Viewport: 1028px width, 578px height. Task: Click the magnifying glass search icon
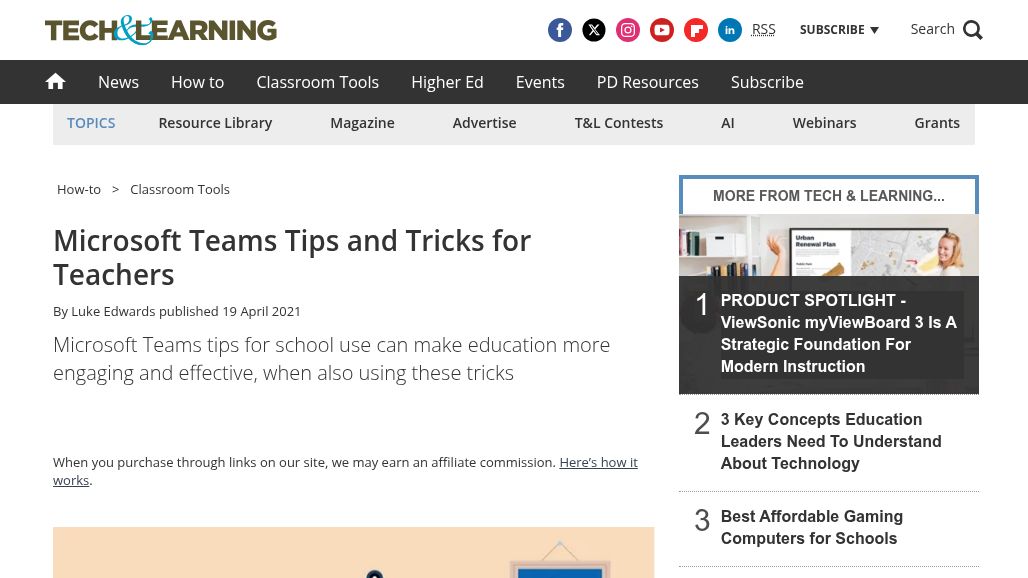[972, 29]
